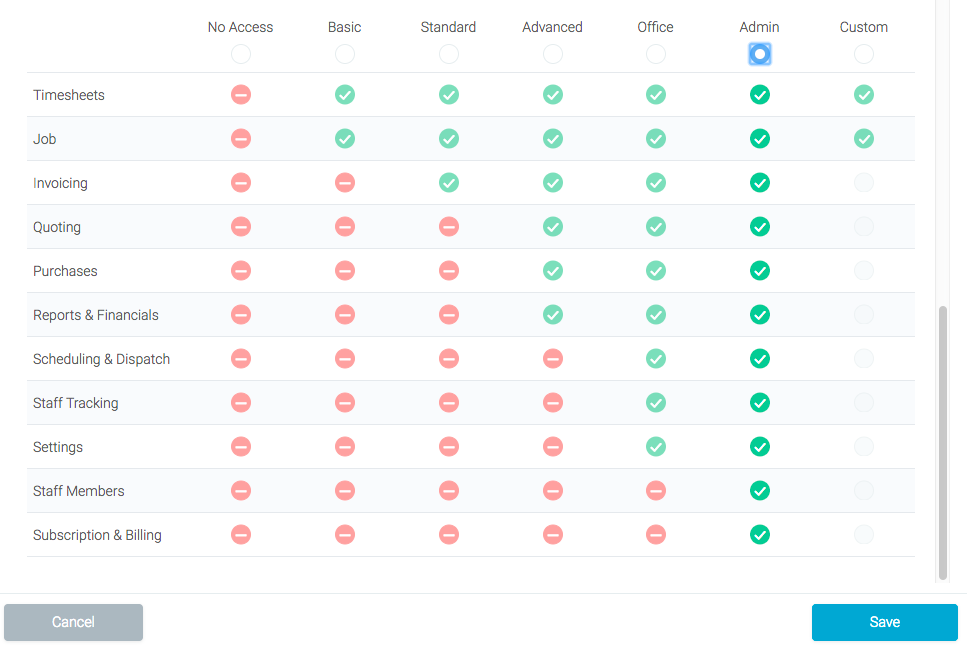Click Staff Tracking check icon under Admin
Screen dimensions: 967x650
click(x=760, y=403)
